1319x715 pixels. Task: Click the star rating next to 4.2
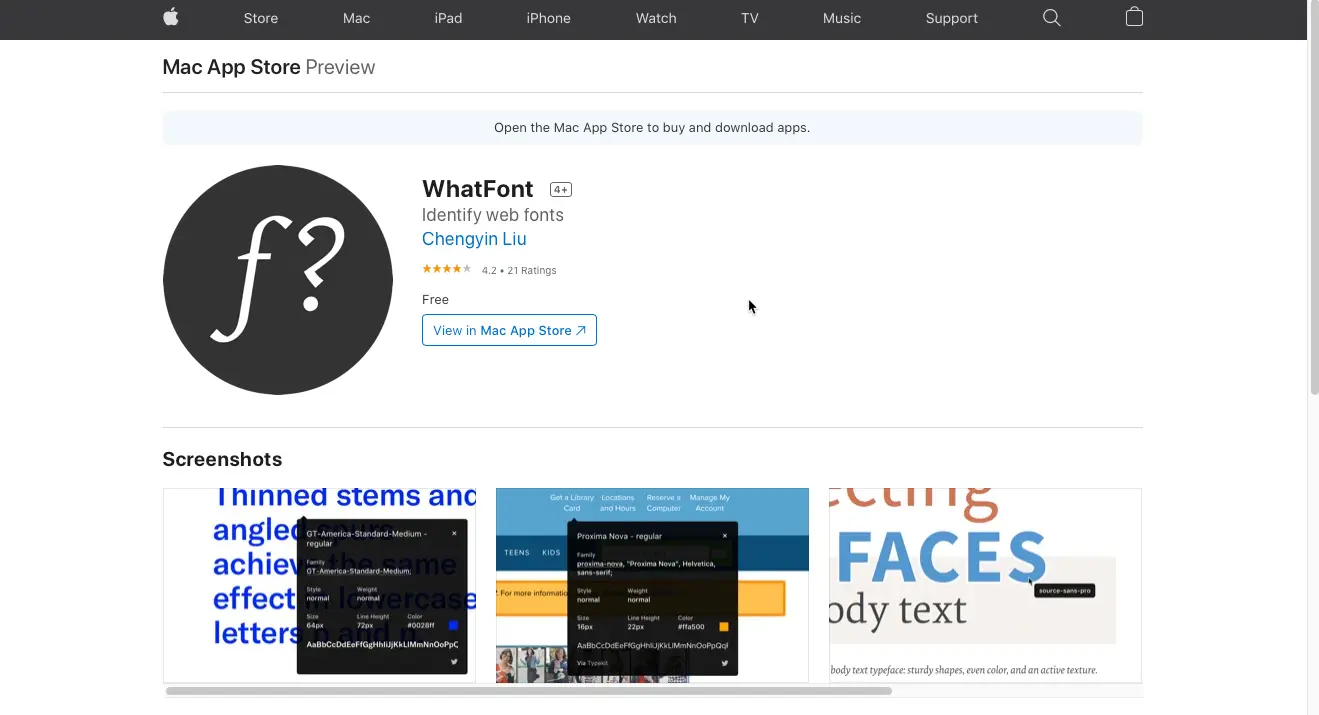pos(446,268)
